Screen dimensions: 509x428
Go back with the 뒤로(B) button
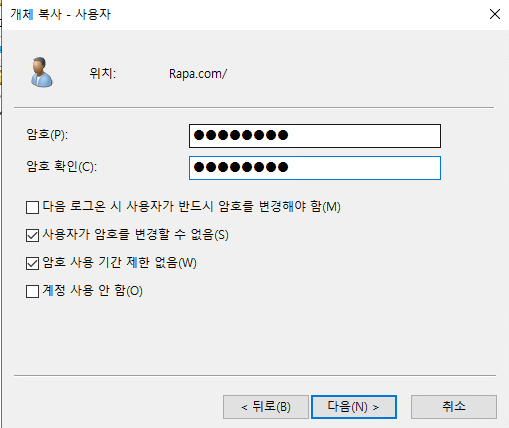pos(266,407)
